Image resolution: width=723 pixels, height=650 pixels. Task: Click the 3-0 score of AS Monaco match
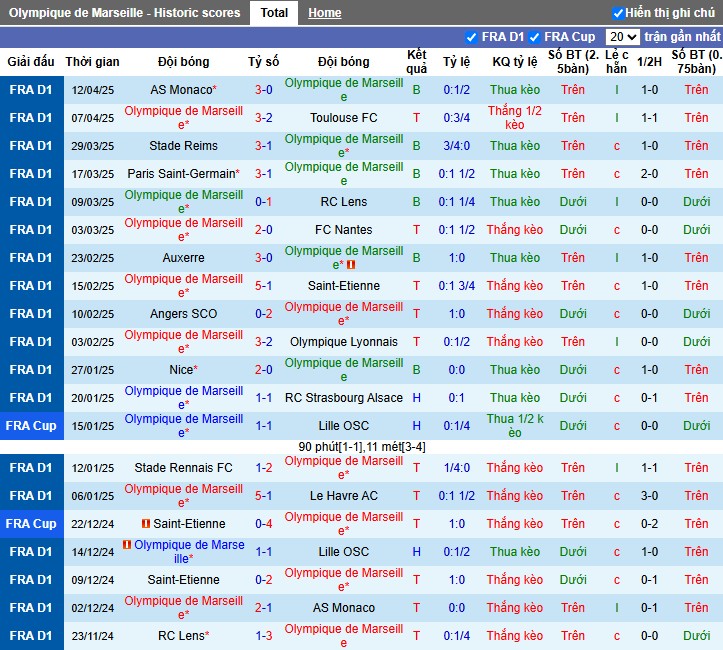tap(264, 90)
